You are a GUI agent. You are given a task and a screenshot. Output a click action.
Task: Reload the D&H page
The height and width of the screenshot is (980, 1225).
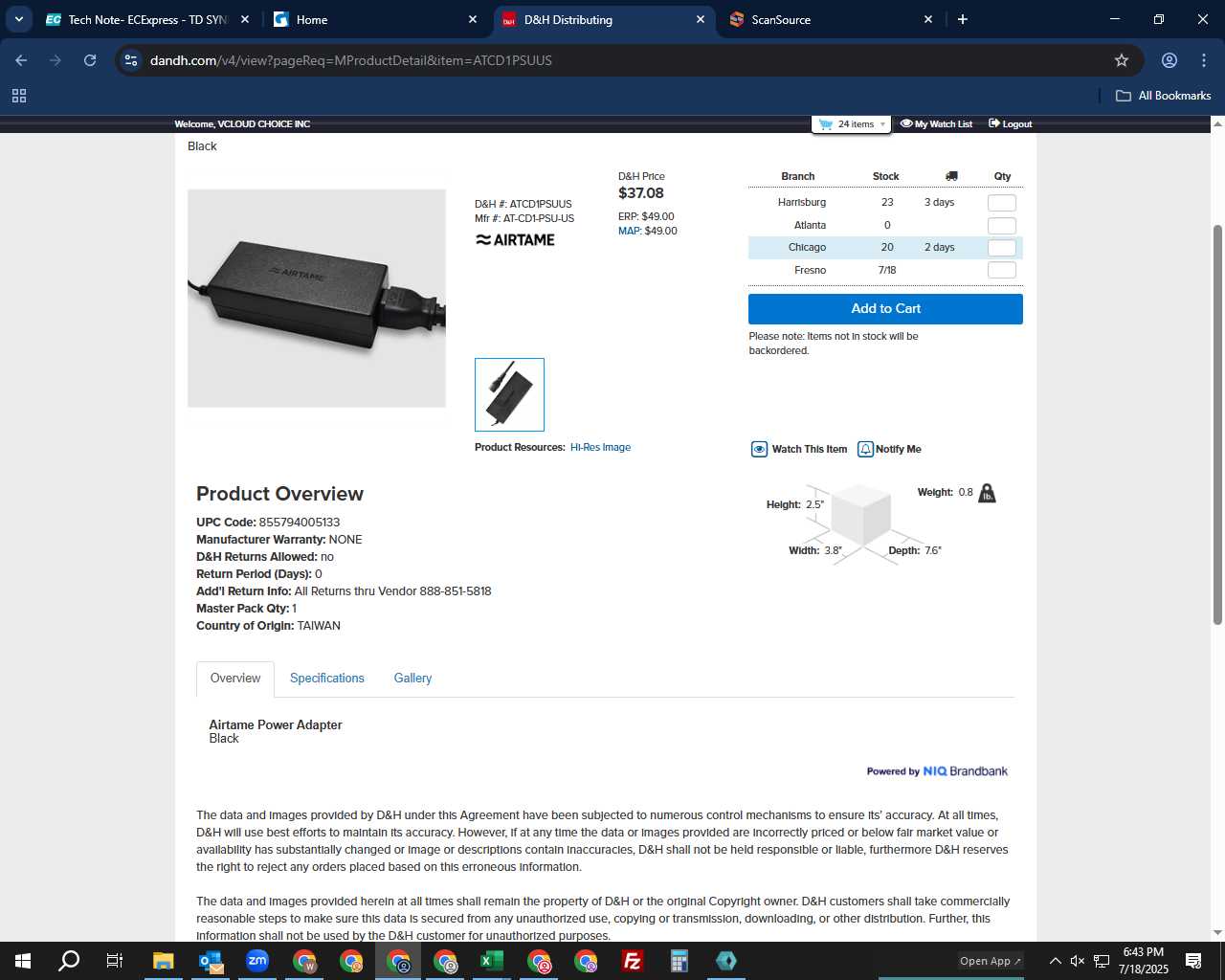[x=90, y=60]
